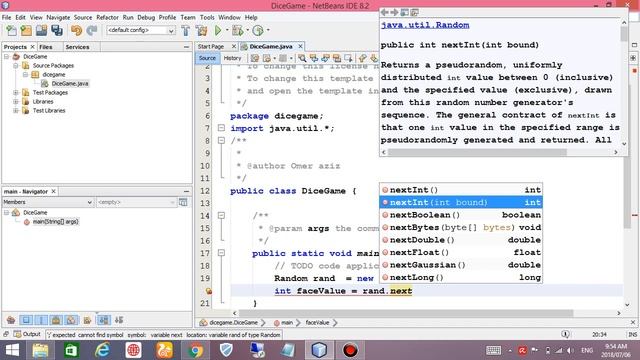Click the Toggle Highlight Search editor icon
640x360 pixels.
click(x=337, y=58)
